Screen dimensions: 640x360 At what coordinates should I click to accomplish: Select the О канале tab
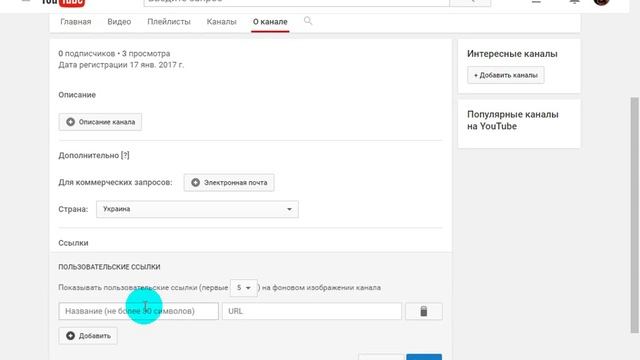coord(270,22)
